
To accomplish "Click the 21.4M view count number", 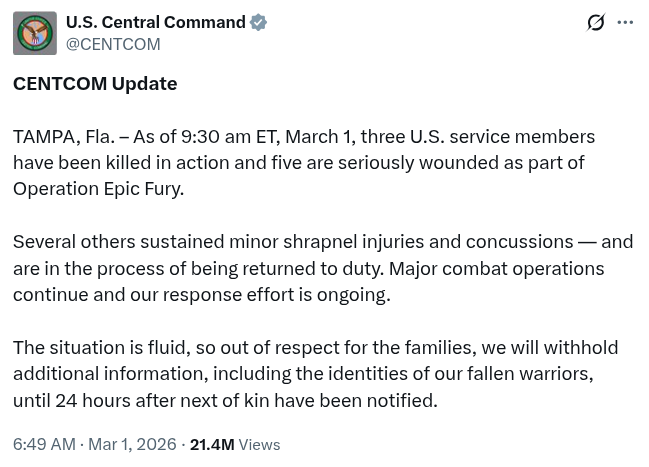I will 211,444.
